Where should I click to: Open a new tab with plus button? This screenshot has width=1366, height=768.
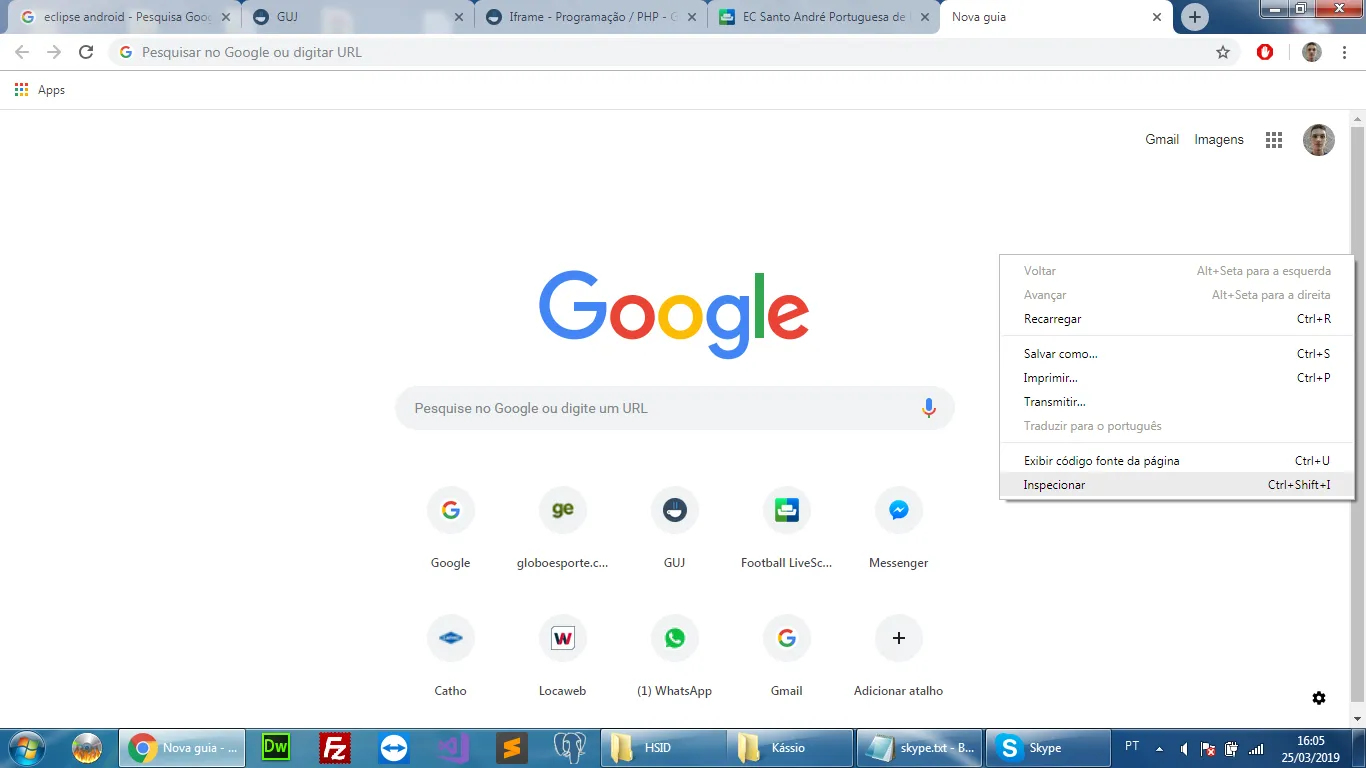coord(1194,17)
